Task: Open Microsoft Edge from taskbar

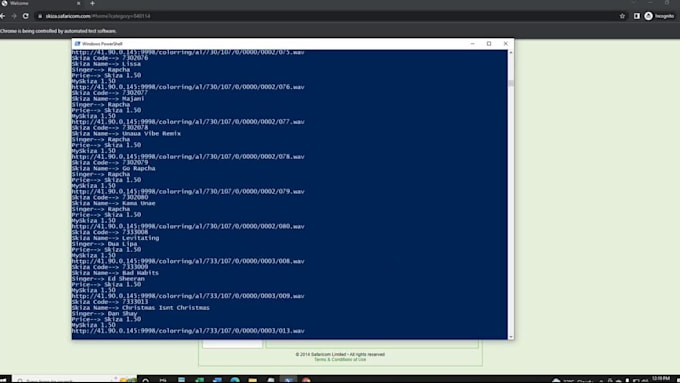Action: pyautogui.click(x=235, y=380)
